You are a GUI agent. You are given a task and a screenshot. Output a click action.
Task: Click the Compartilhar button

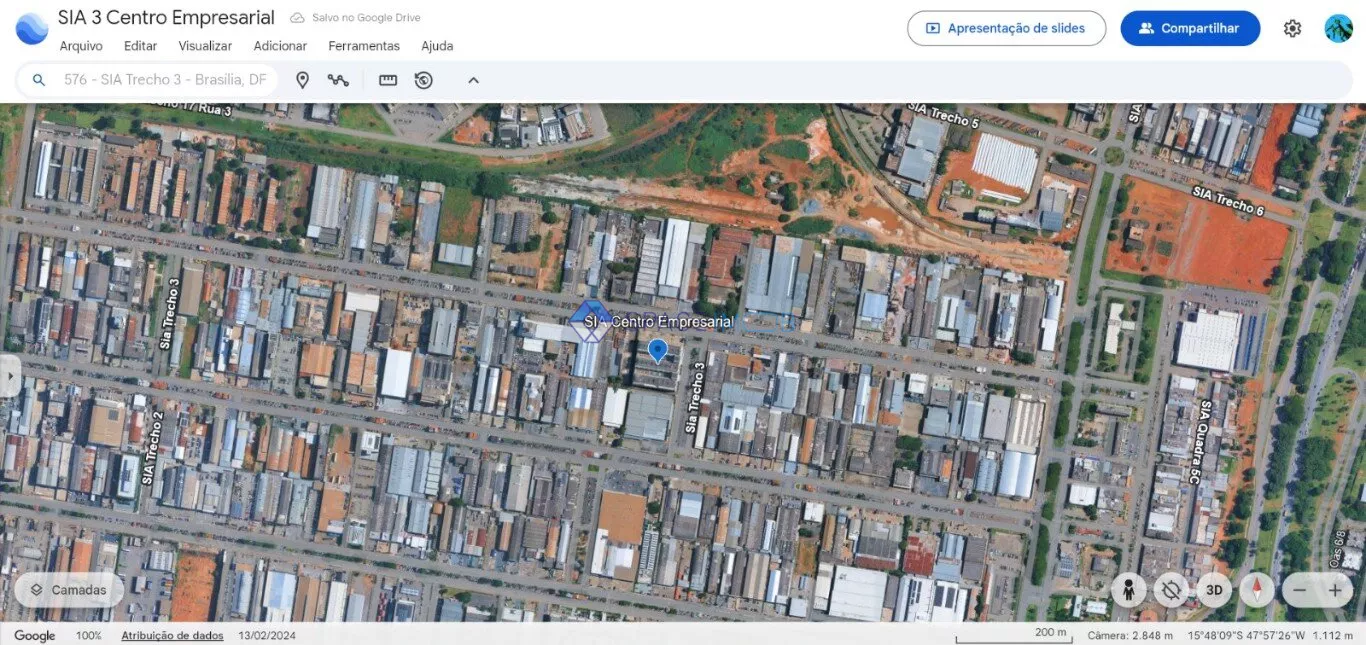tap(1190, 28)
